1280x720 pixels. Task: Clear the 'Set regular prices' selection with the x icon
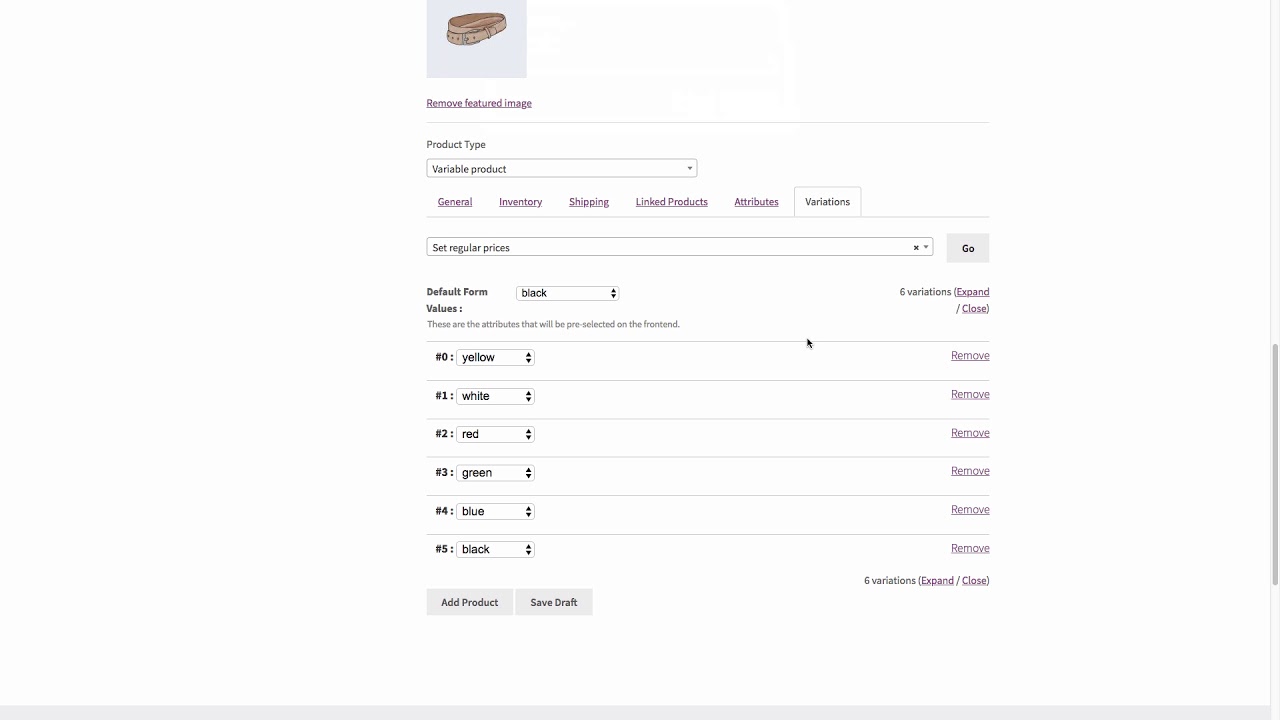(x=915, y=248)
